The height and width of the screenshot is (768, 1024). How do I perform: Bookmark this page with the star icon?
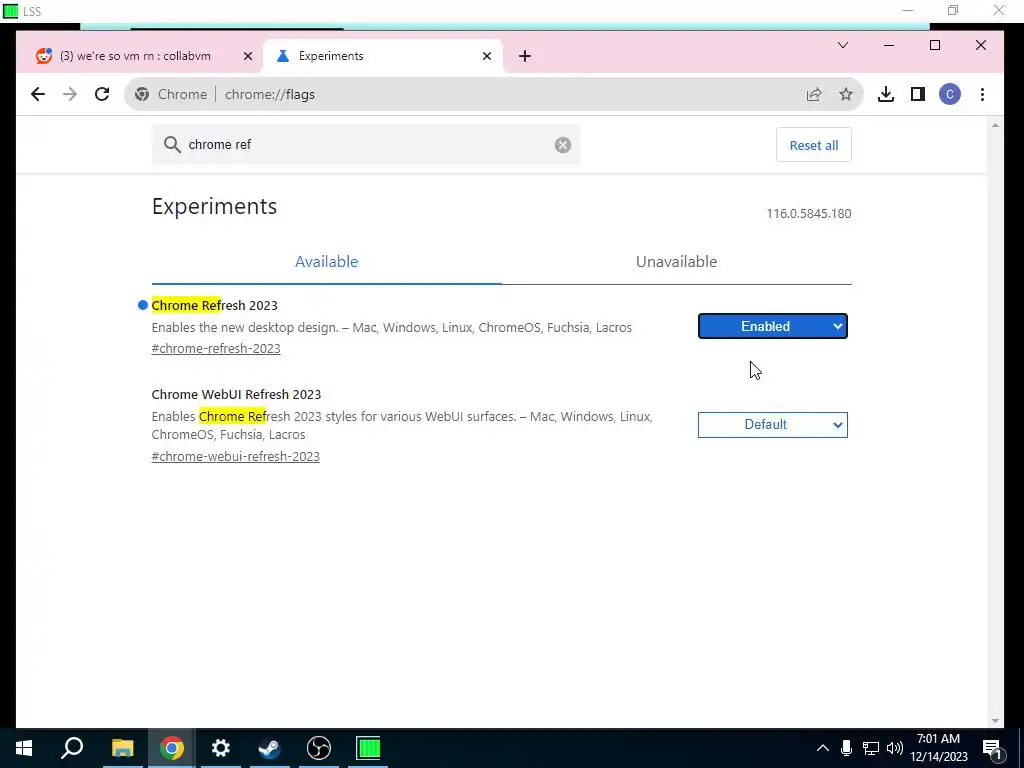[x=846, y=94]
